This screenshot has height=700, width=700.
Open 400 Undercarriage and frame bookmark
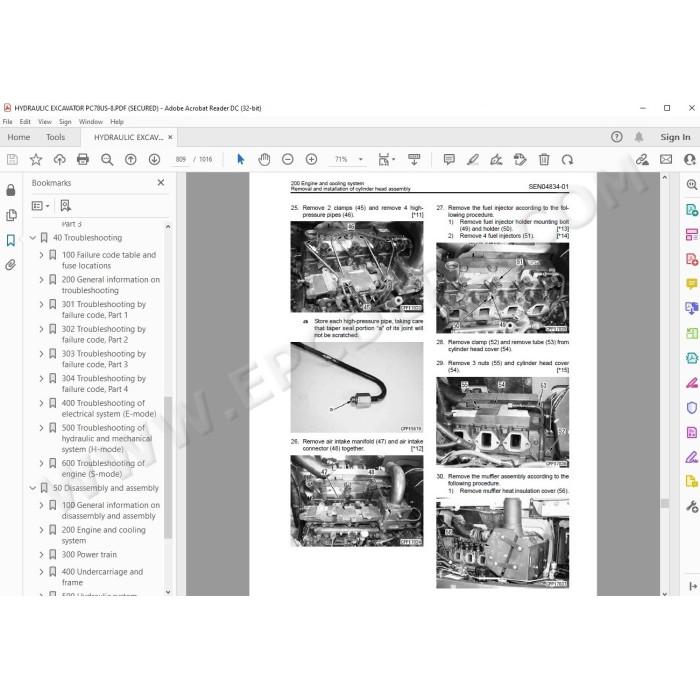coord(102,577)
